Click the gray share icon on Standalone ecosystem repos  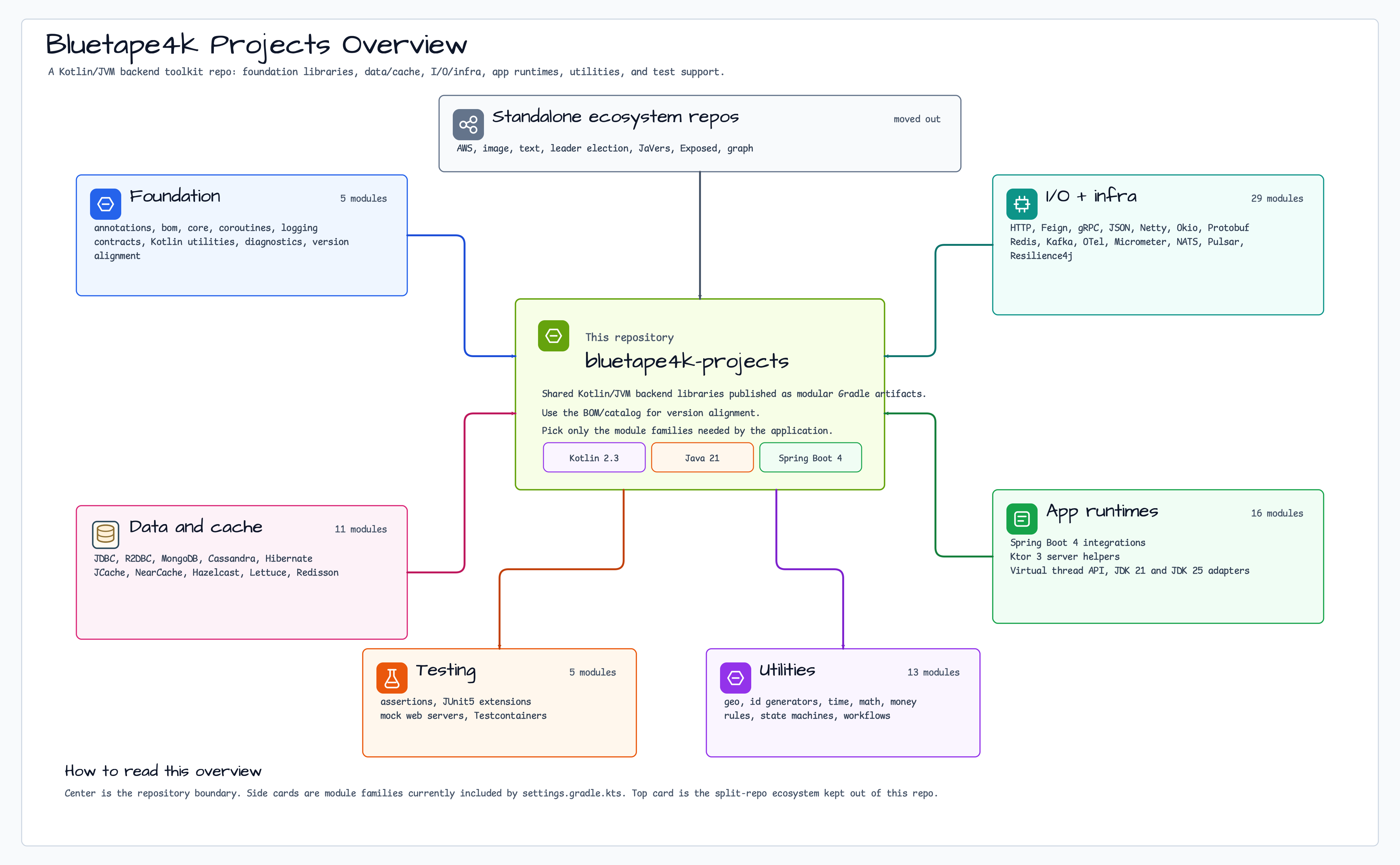pos(468,125)
